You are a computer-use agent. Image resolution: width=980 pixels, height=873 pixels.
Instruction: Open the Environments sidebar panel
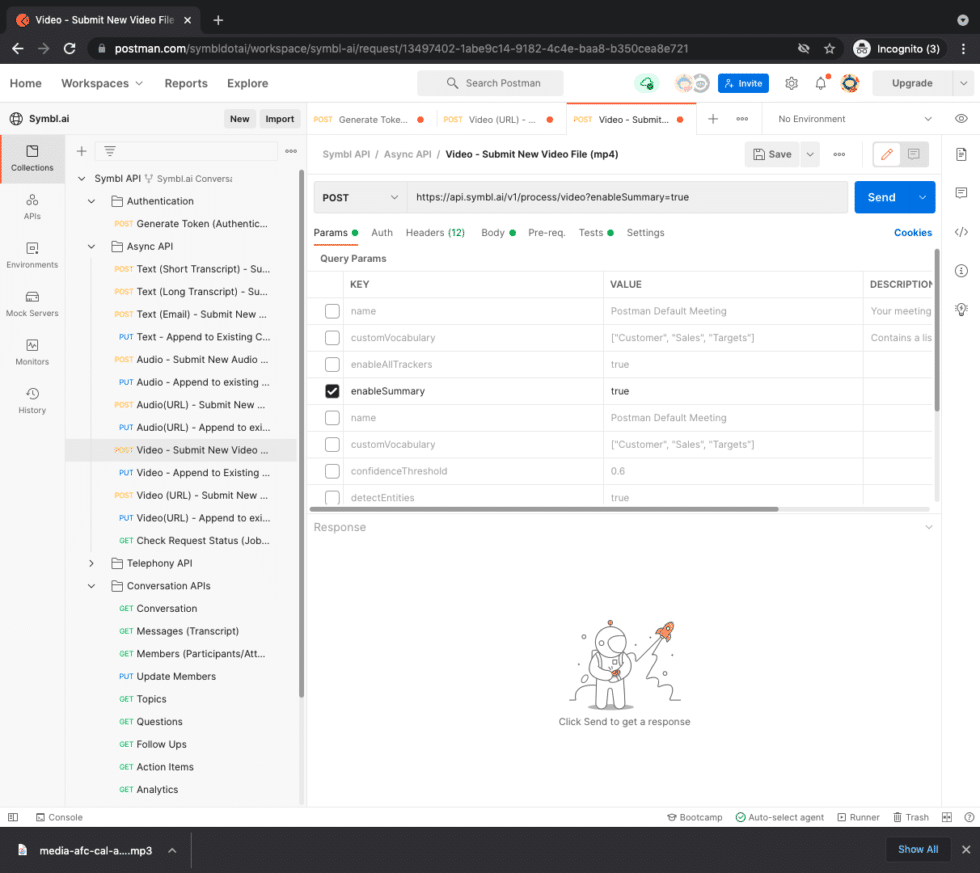point(32,255)
